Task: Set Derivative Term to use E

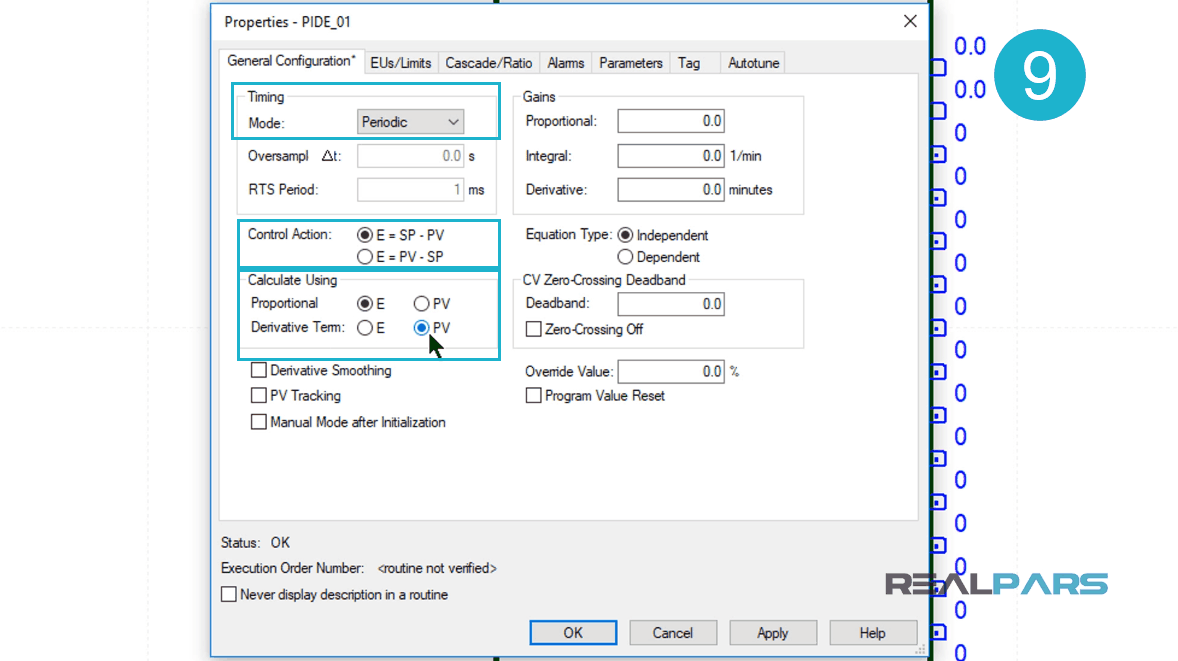Action: pyautogui.click(x=365, y=327)
